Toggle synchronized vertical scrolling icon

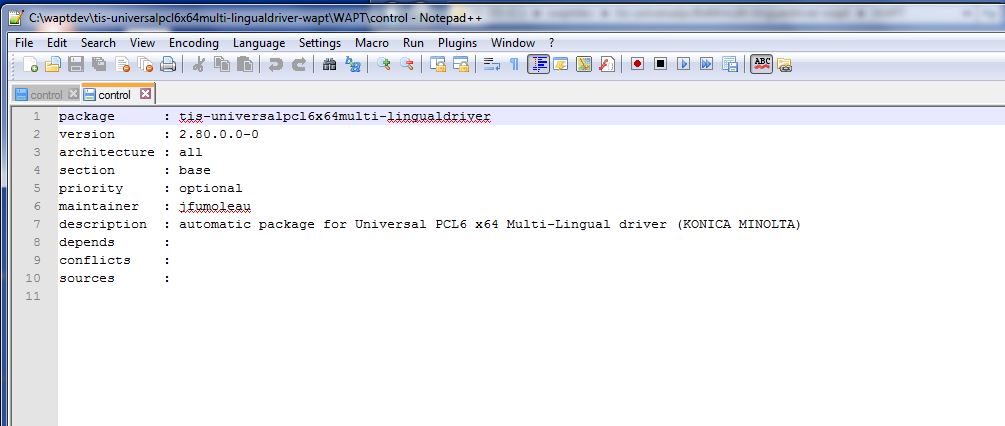tap(437, 64)
